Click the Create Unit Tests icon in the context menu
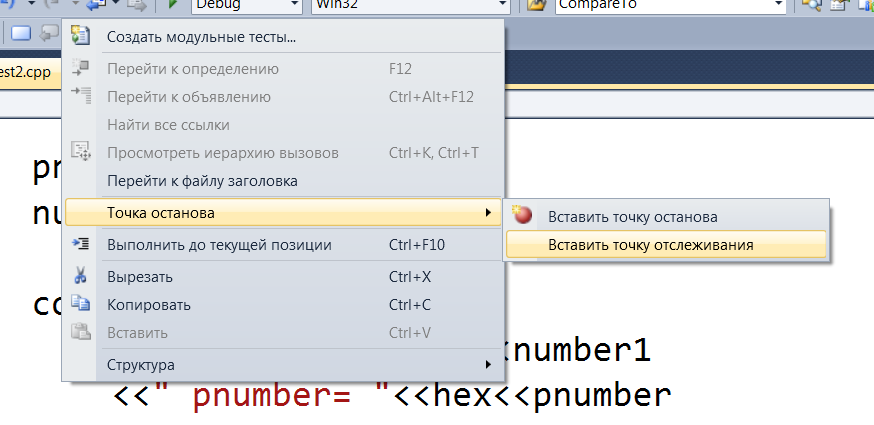The width and height of the screenshot is (874, 425). pos(80,36)
